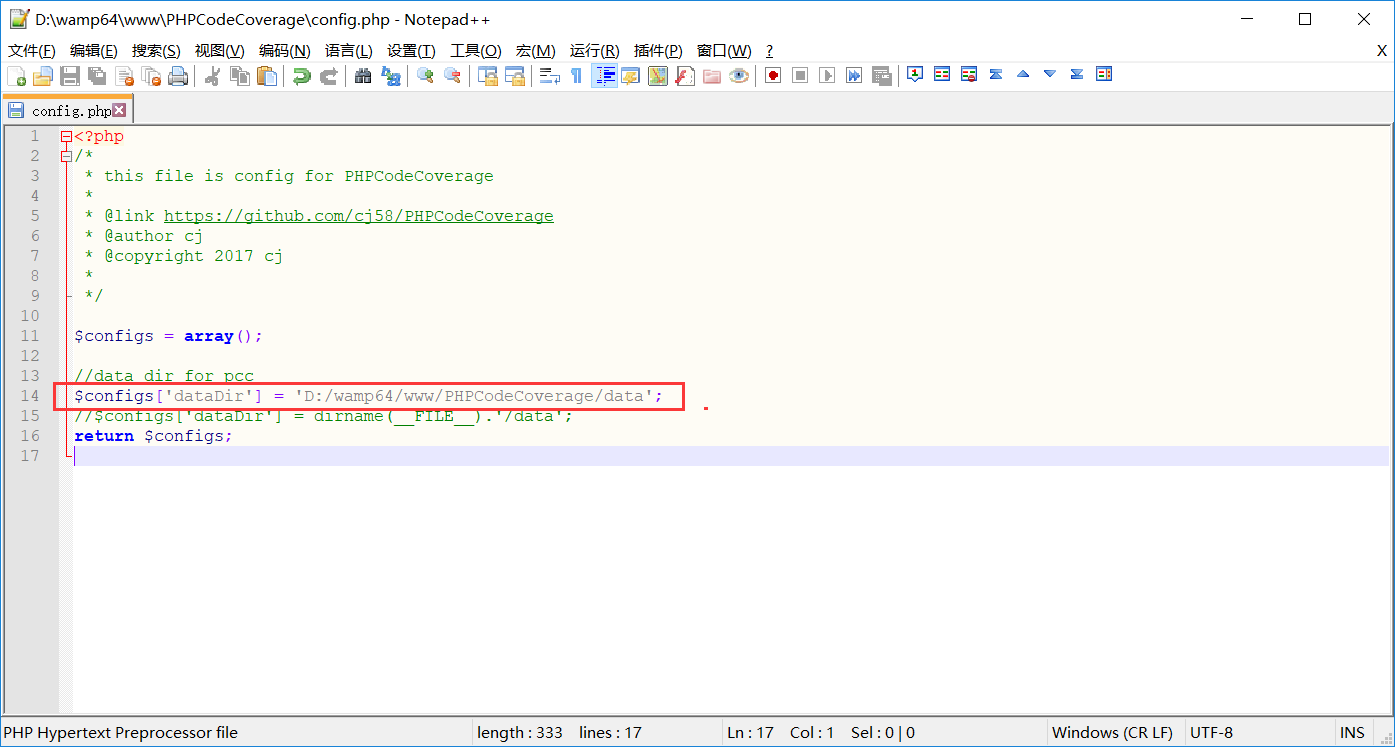Click the Save All toolbar icon
This screenshot has width=1395, height=747.
(x=97, y=75)
